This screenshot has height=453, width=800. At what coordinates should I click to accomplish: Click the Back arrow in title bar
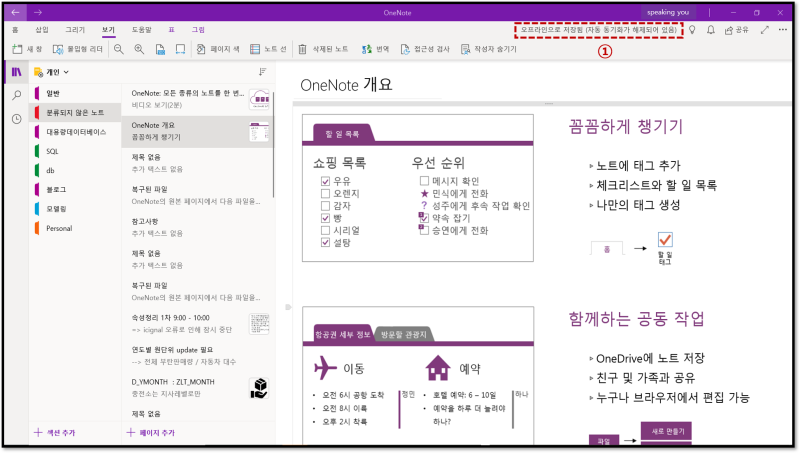15,12
